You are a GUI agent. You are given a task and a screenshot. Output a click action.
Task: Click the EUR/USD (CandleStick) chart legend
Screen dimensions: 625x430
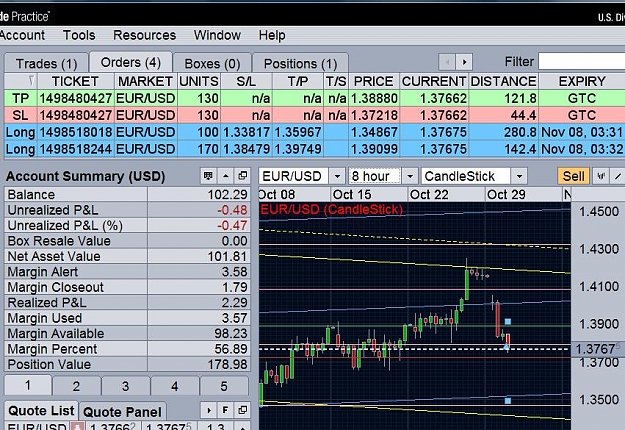point(332,209)
